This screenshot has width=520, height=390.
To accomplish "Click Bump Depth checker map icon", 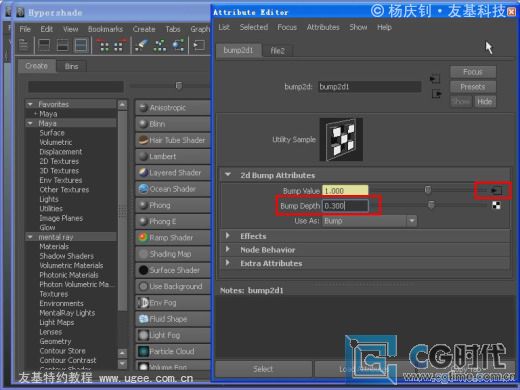I will pyautogui.click(x=496, y=205).
